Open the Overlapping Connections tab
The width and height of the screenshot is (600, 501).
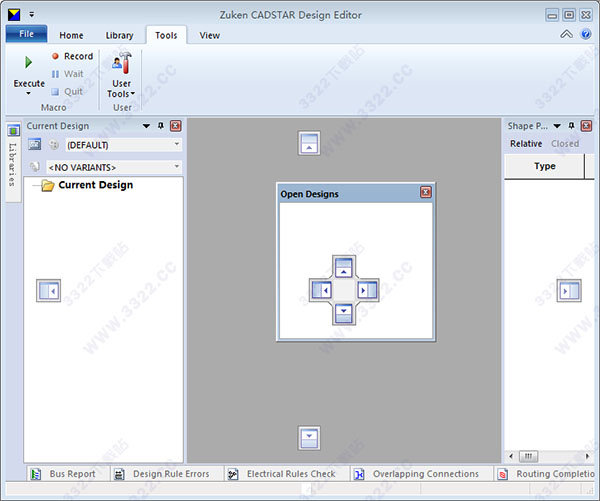pyautogui.click(x=421, y=474)
